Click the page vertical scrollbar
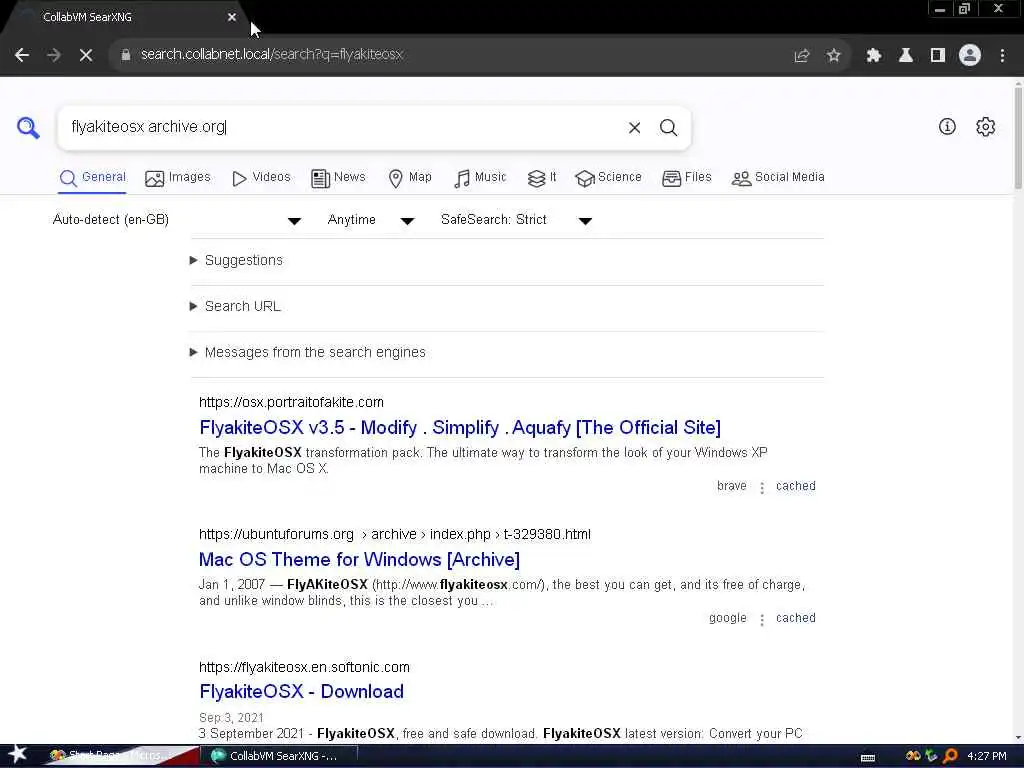The width and height of the screenshot is (1024, 768). (x=1018, y=137)
